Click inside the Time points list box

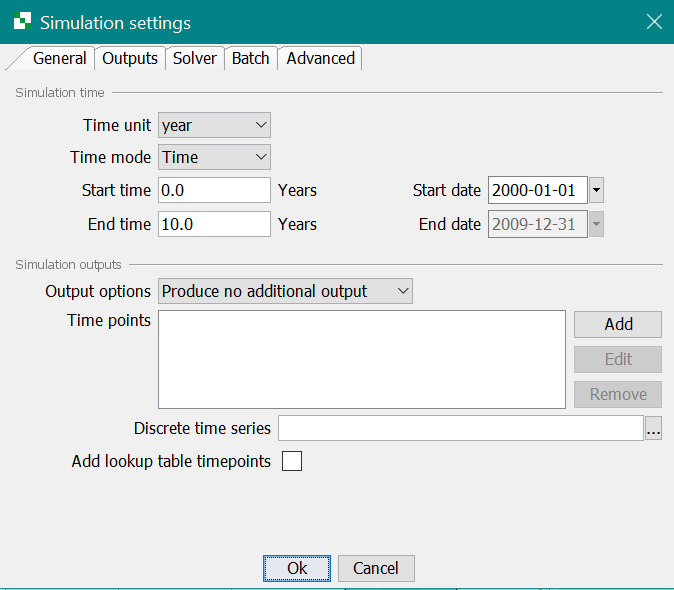tap(362, 359)
